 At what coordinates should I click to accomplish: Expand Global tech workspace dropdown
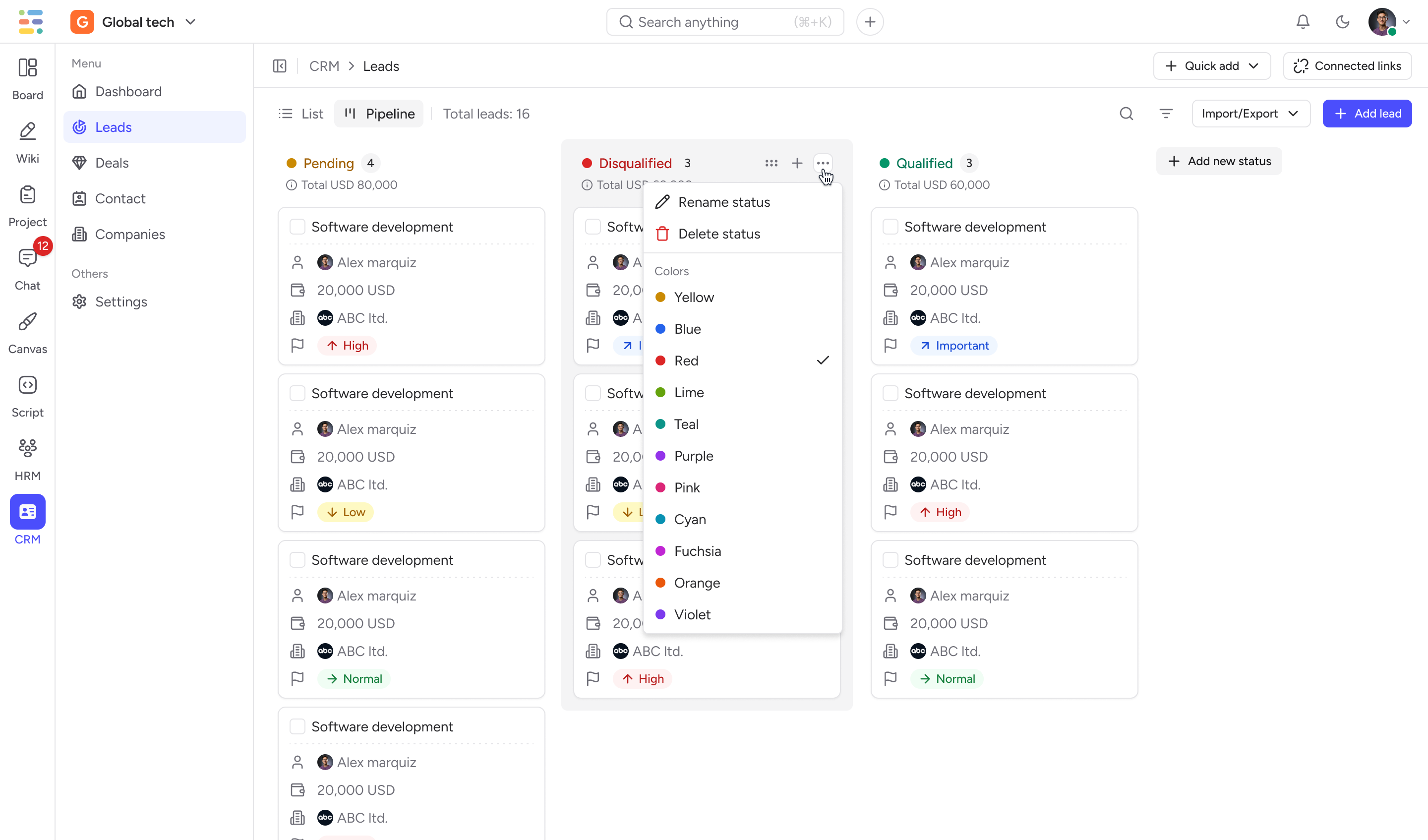190,22
